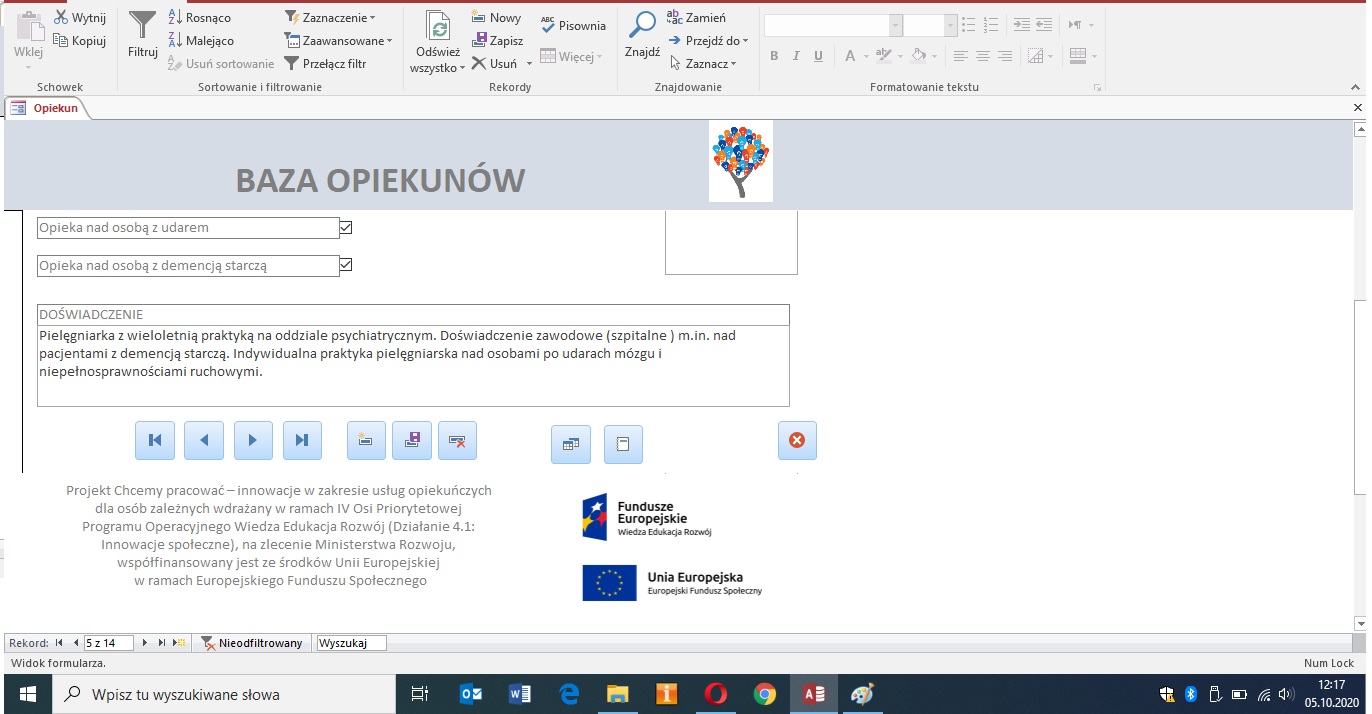Open Microsoft Word from the taskbar
The width and height of the screenshot is (1372, 714).
coord(520,694)
